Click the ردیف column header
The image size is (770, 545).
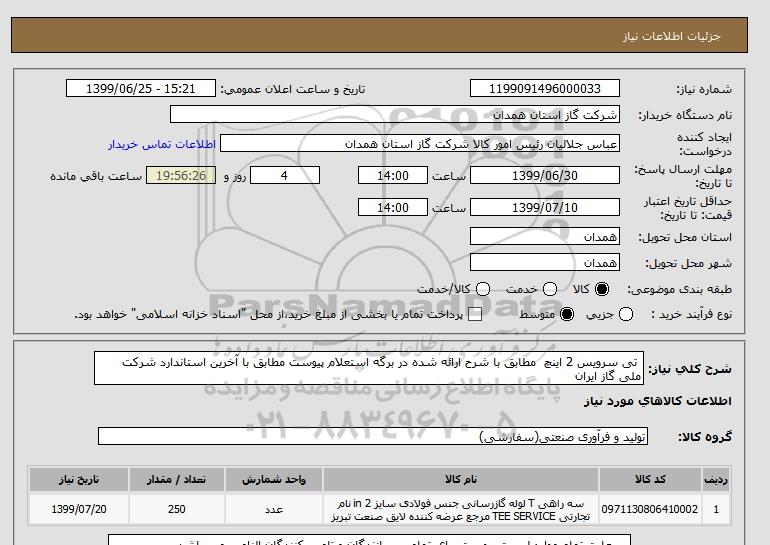[716, 480]
